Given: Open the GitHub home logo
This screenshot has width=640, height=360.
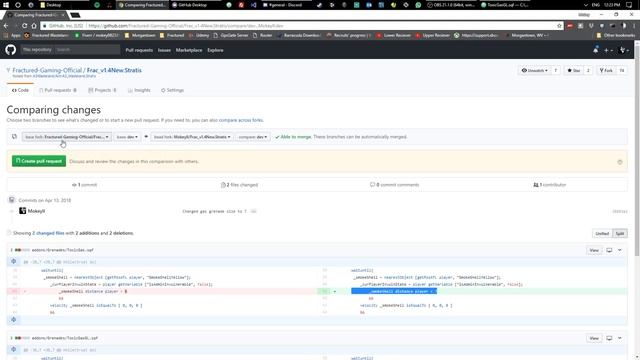Looking at the screenshot, I should (x=11, y=50).
